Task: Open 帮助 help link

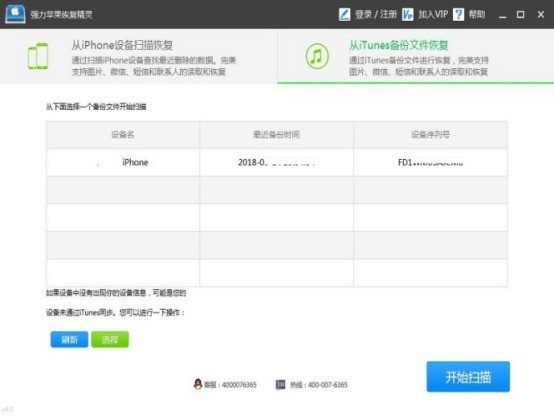Action: (477, 14)
